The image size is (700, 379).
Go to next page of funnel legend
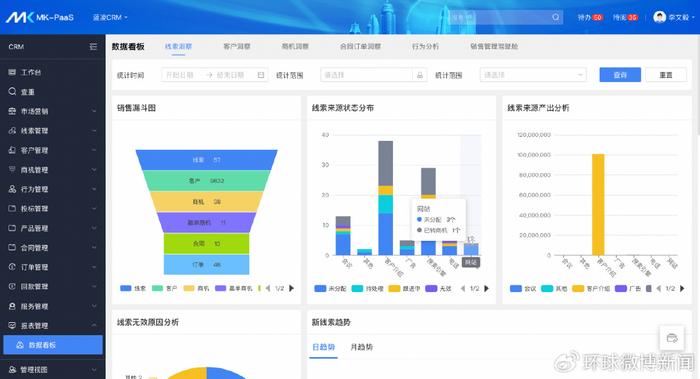[x=292, y=288]
